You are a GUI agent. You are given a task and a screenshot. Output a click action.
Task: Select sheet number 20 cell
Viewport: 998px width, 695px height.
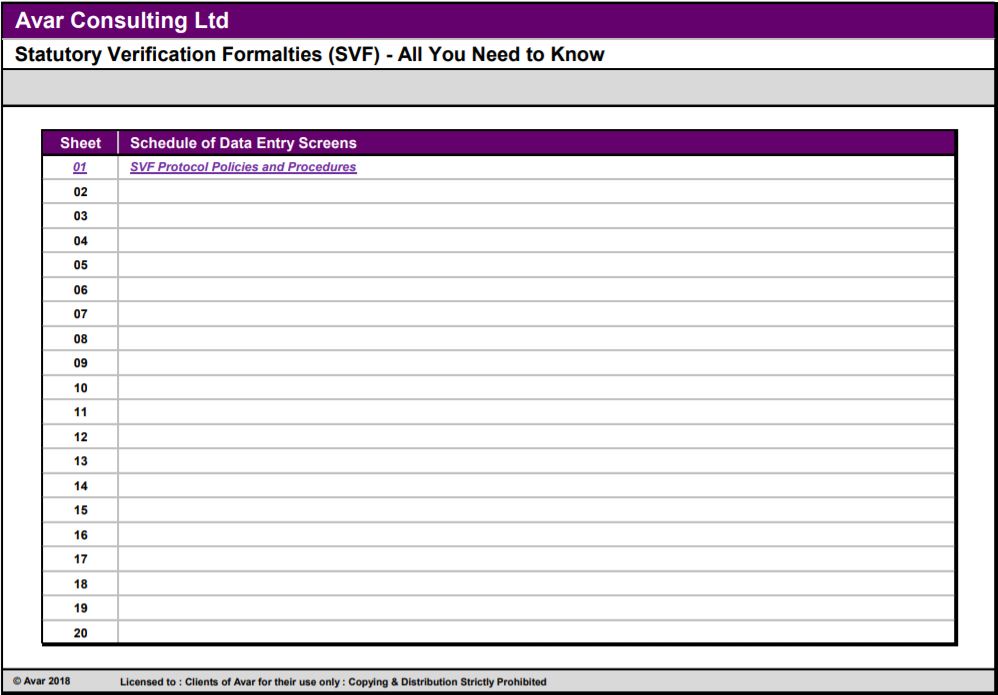click(x=80, y=633)
